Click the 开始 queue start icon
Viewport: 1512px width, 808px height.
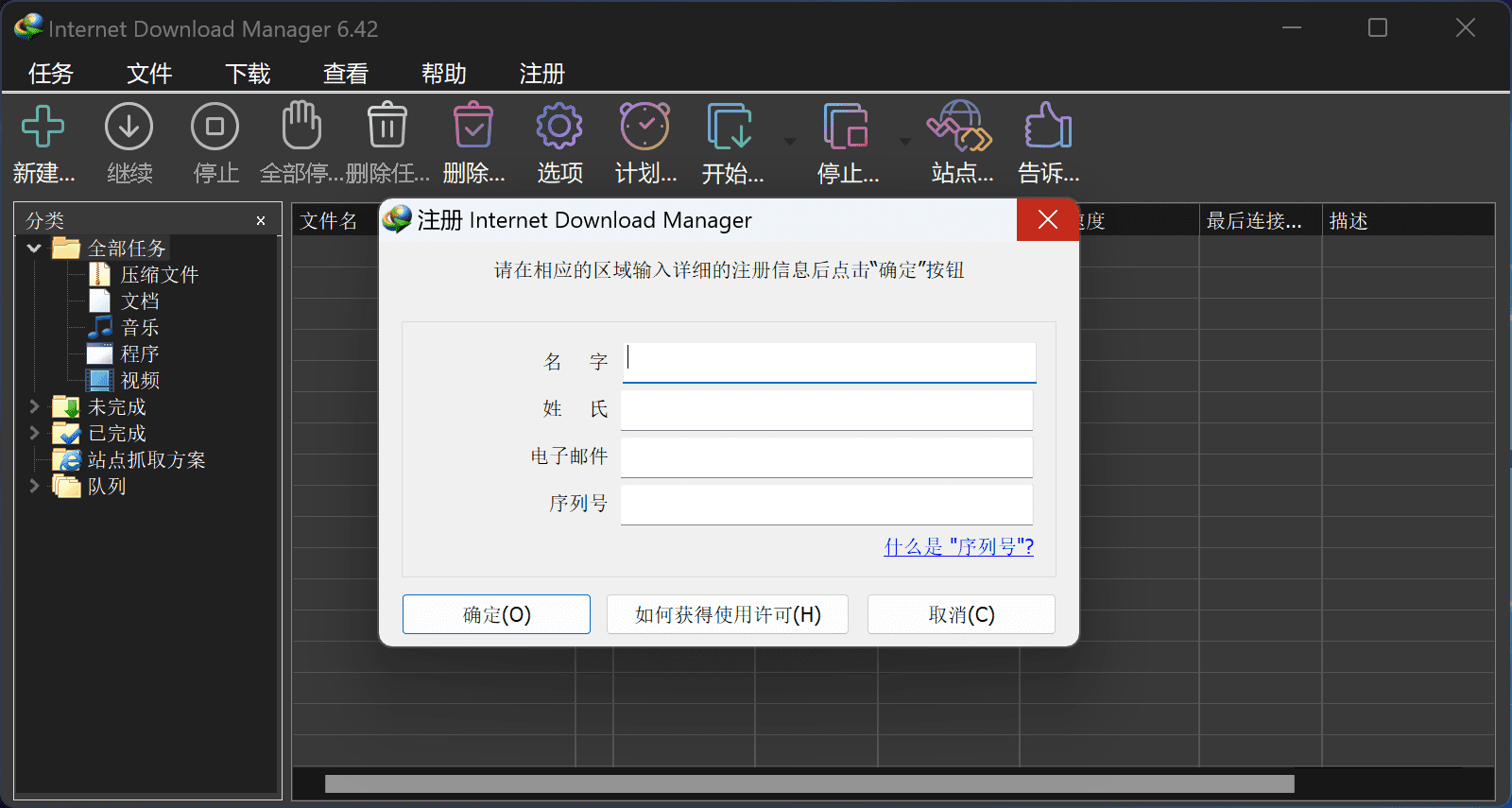pyautogui.click(x=730, y=127)
